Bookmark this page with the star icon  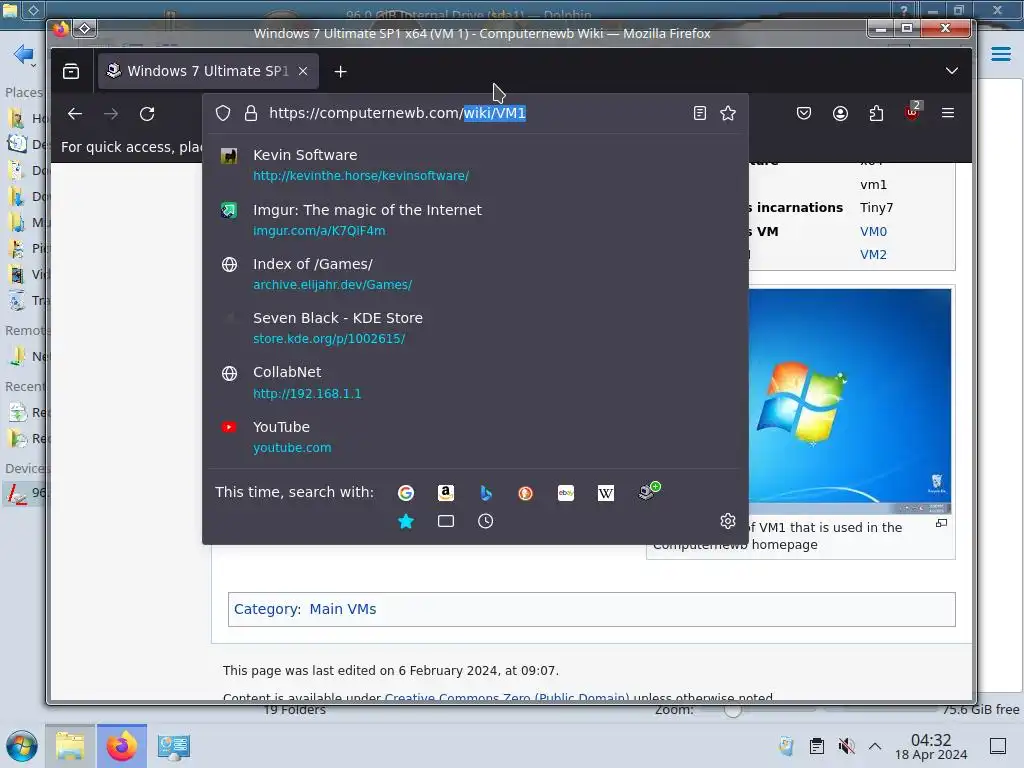(x=728, y=113)
